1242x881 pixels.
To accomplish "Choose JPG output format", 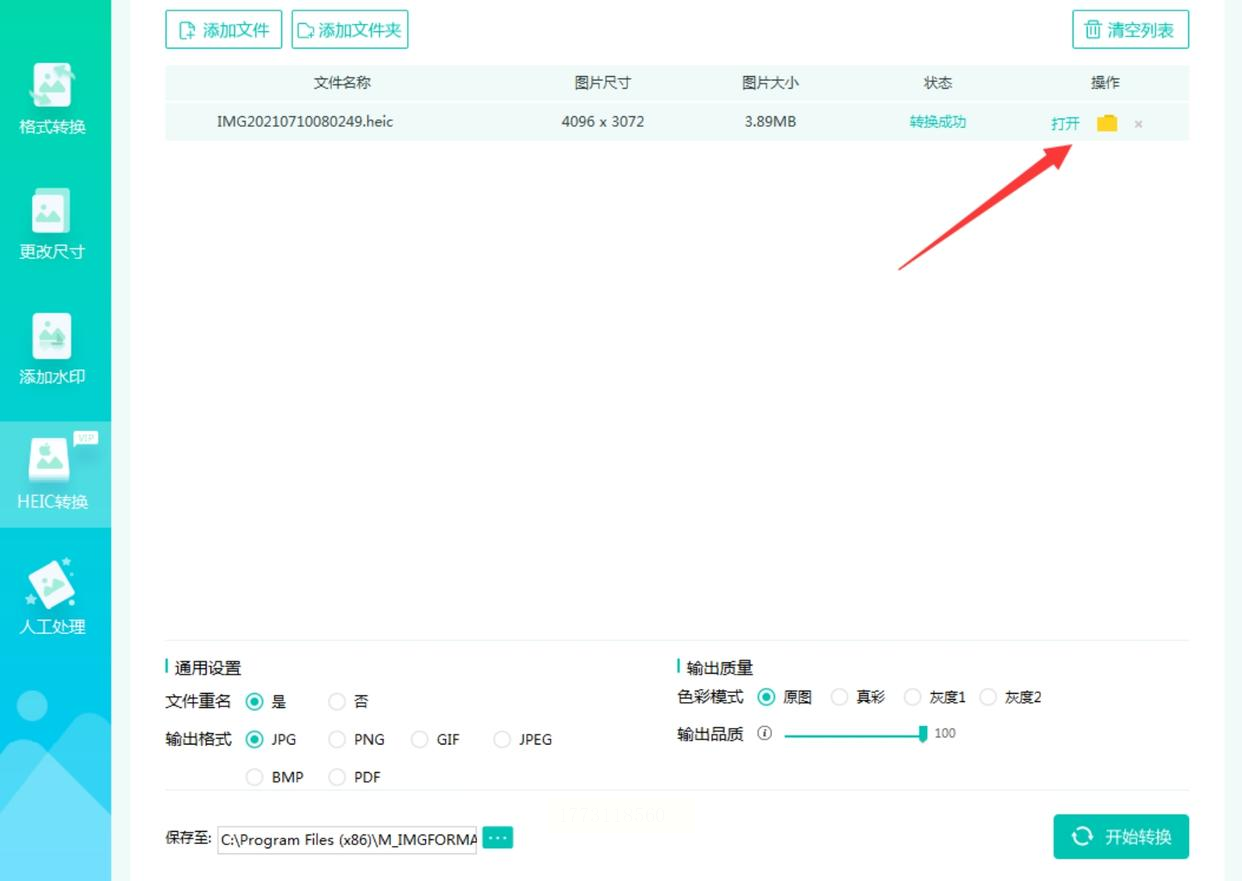I will click(x=254, y=740).
